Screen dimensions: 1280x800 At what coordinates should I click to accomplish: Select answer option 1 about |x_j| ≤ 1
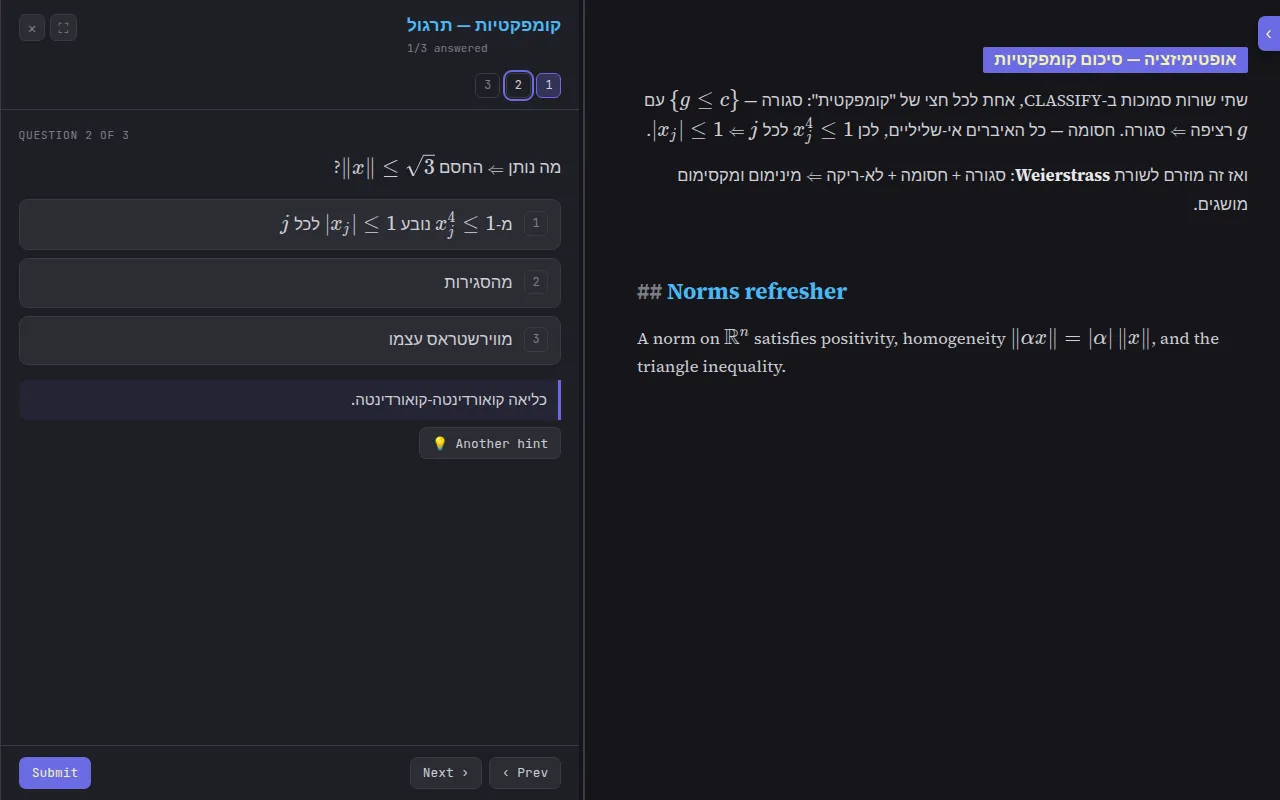coord(290,224)
